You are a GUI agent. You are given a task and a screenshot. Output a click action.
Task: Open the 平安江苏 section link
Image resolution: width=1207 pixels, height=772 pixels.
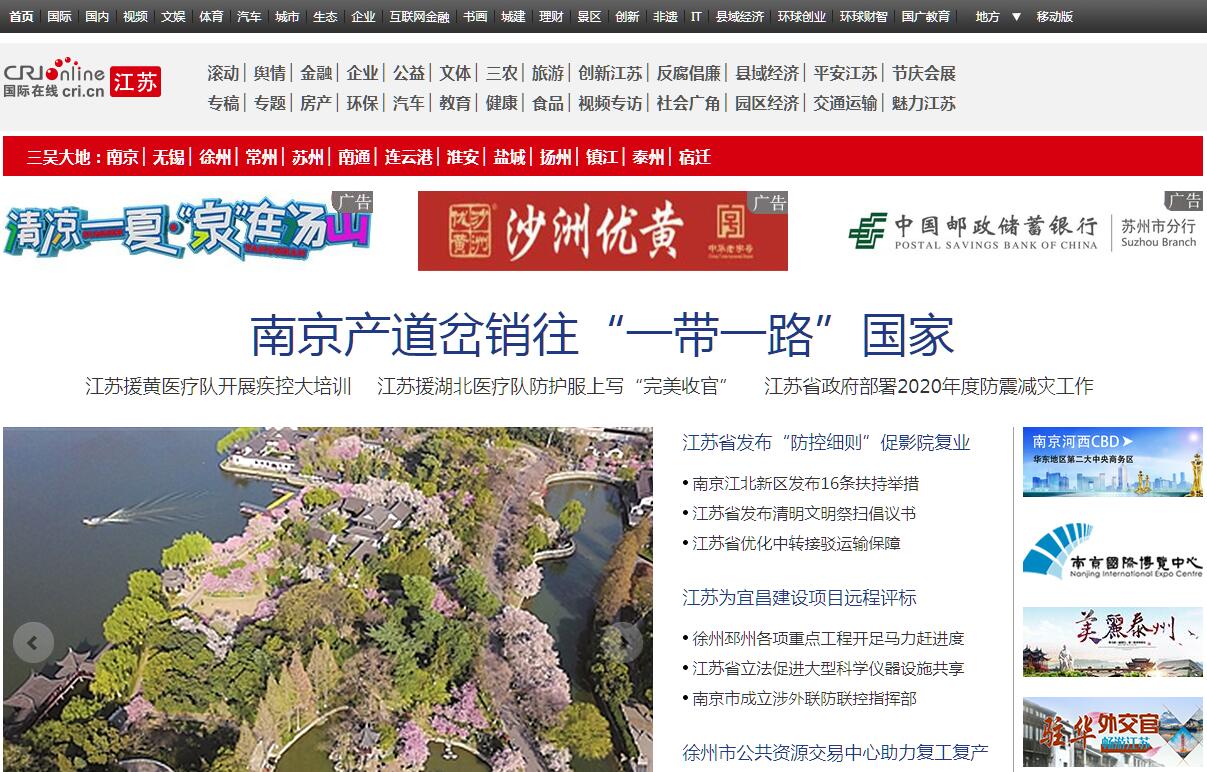pyautogui.click(x=846, y=73)
